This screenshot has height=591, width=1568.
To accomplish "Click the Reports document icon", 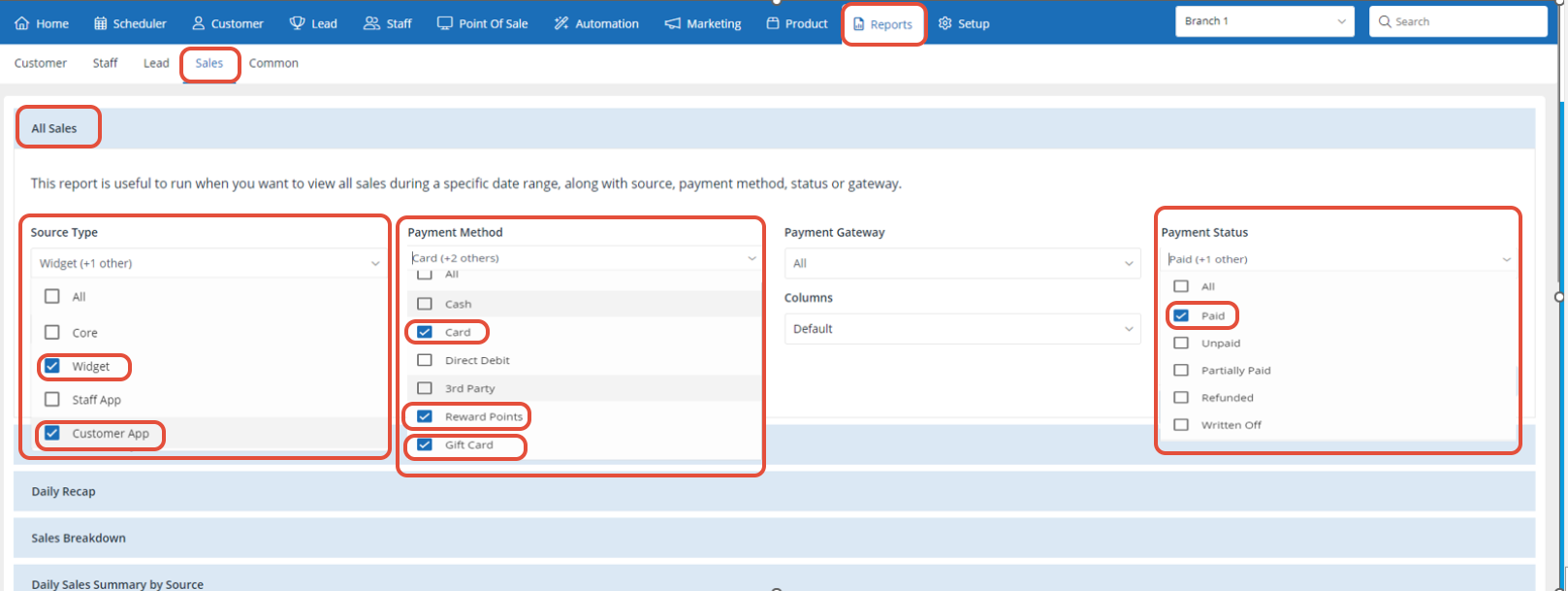I will tap(858, 24).
